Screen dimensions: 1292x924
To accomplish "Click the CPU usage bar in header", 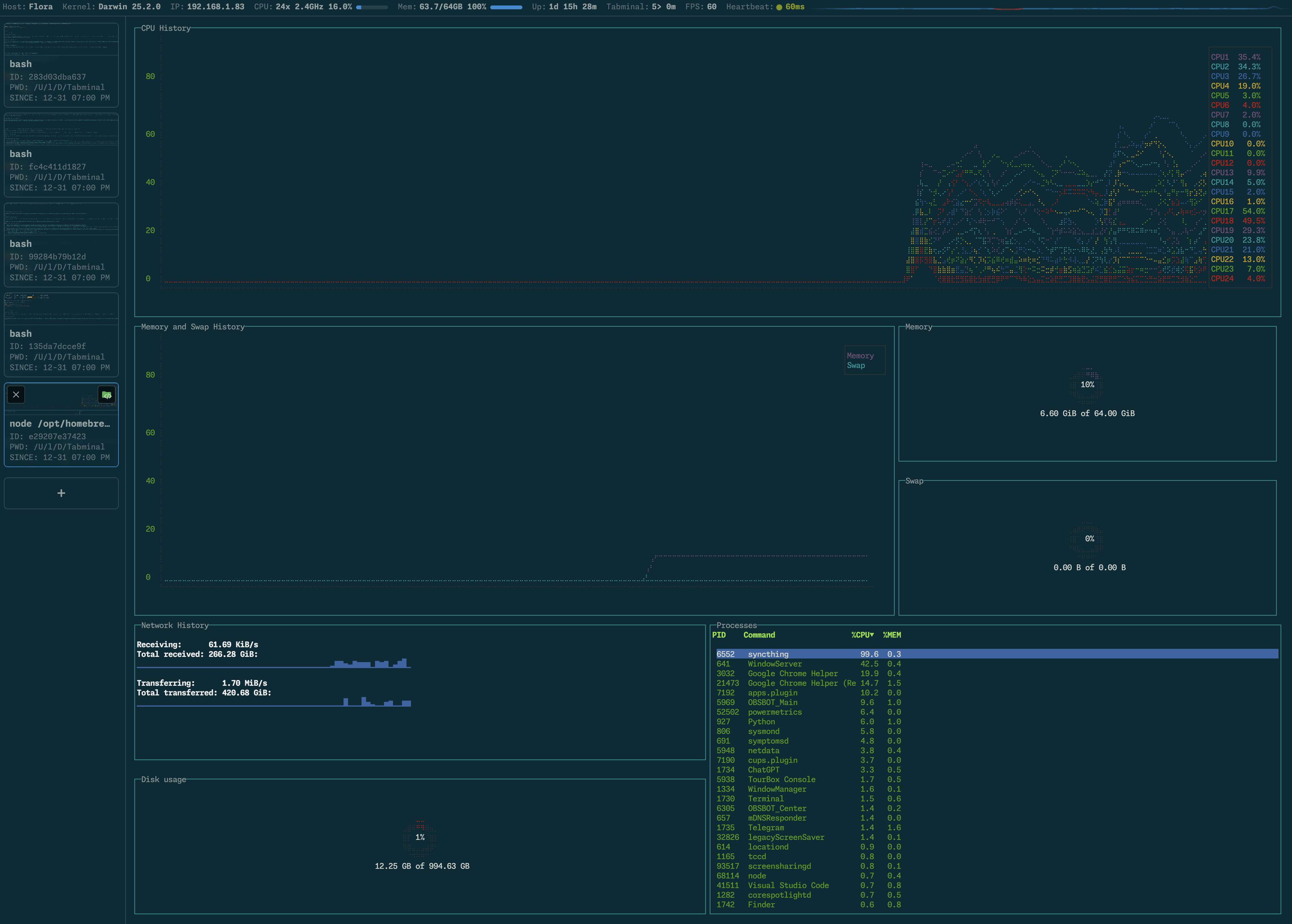I will pos(371,7).
